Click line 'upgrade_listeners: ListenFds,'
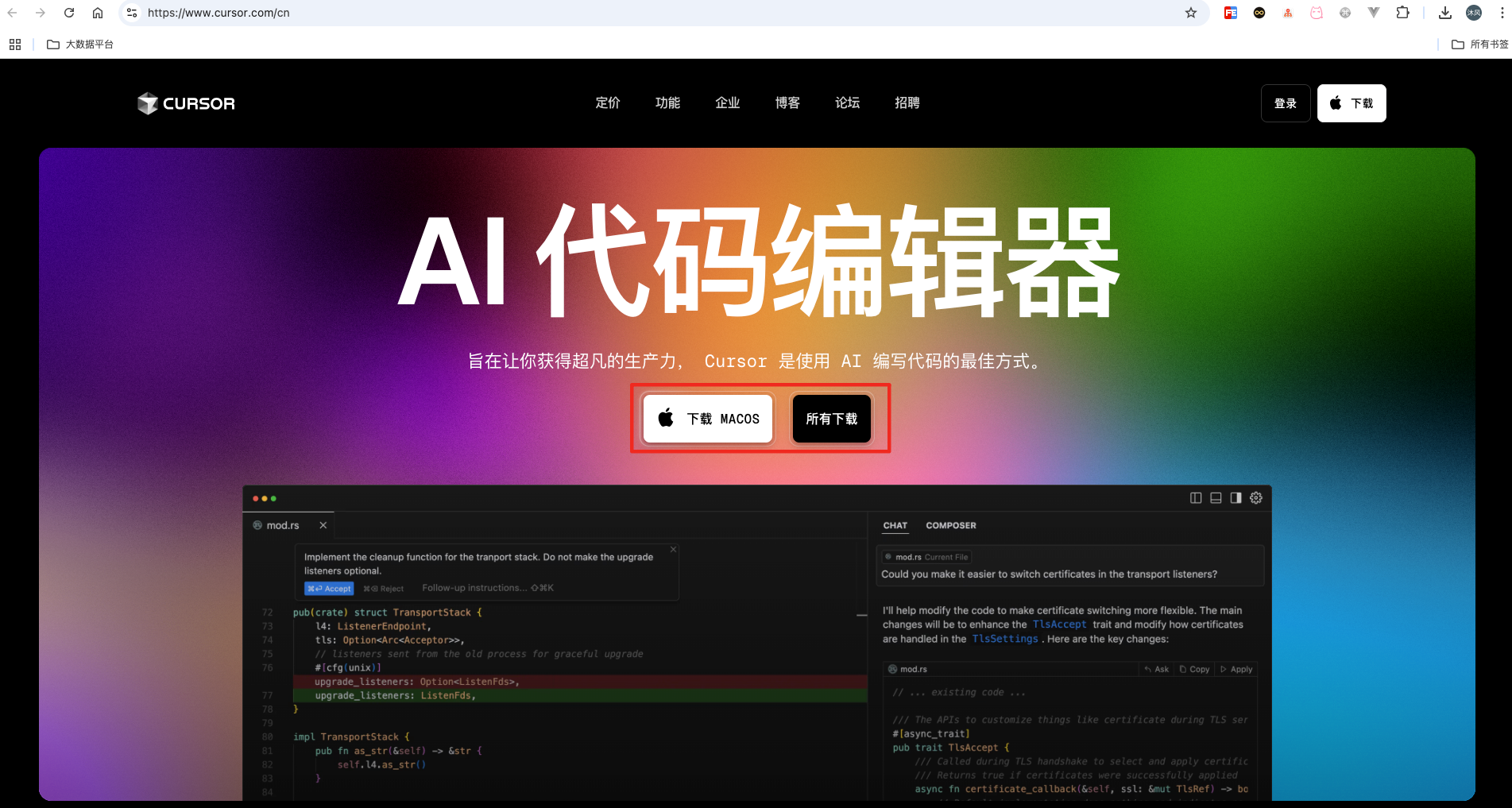This screenshot has width=1512, height=808. [x=395, y=696]
